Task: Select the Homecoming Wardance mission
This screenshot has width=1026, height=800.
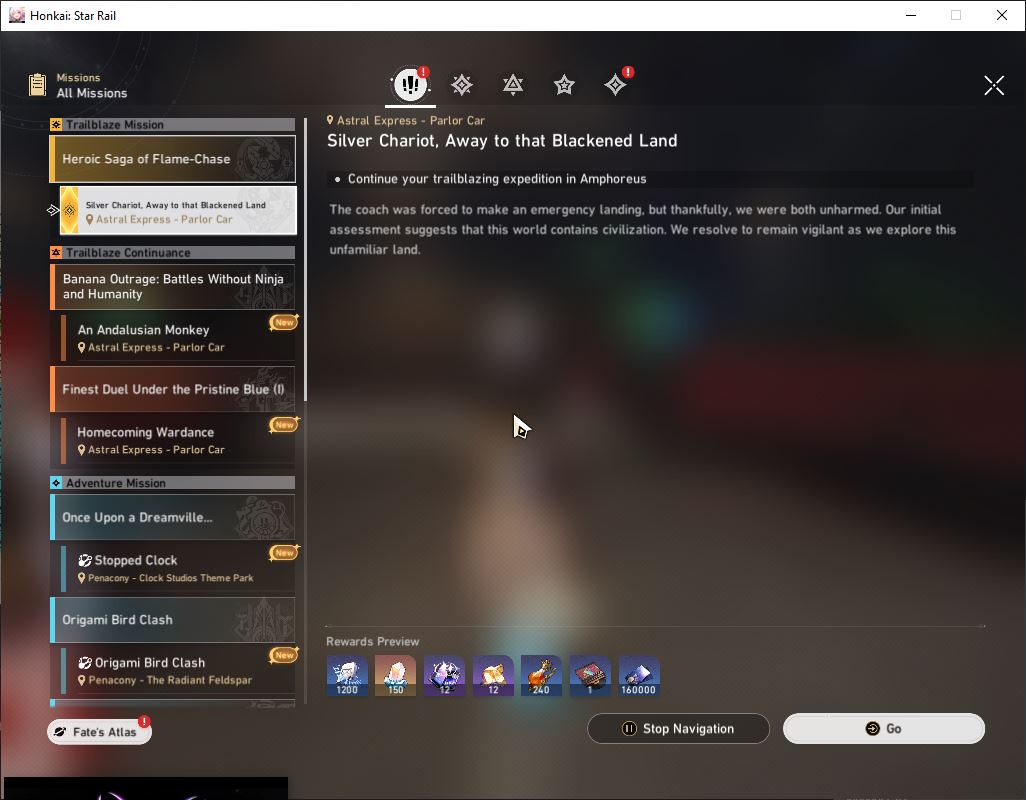Action: [178, 440]
